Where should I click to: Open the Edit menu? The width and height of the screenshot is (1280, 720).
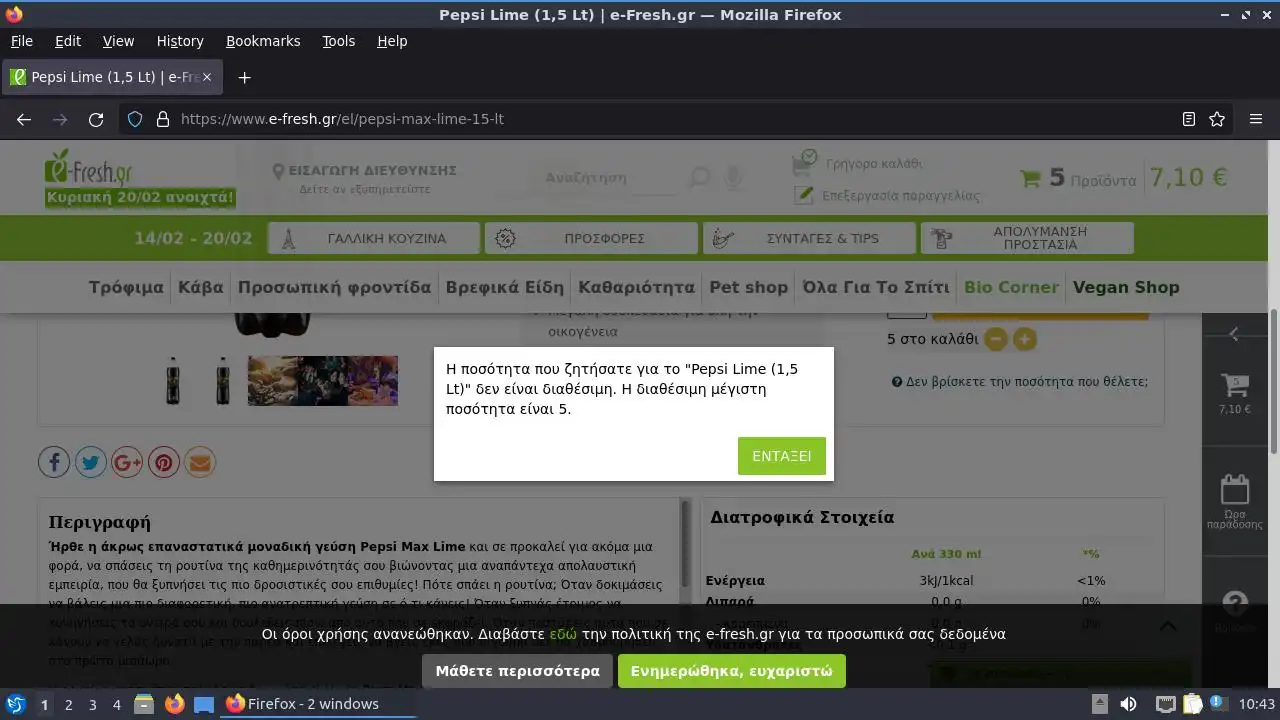tap(68, 41)
